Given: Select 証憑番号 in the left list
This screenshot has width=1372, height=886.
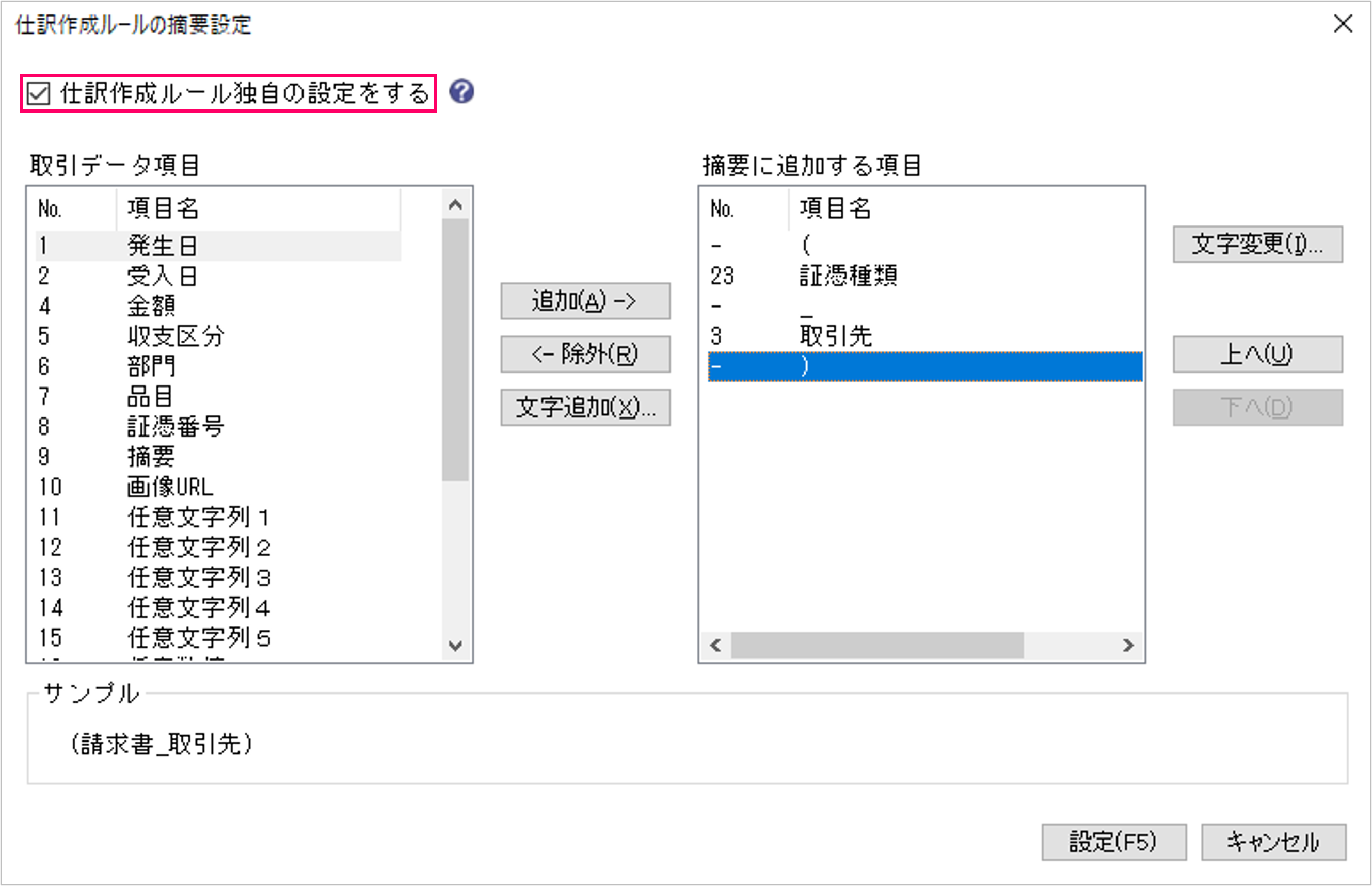Looking at the screenshot, I should 176,427.
